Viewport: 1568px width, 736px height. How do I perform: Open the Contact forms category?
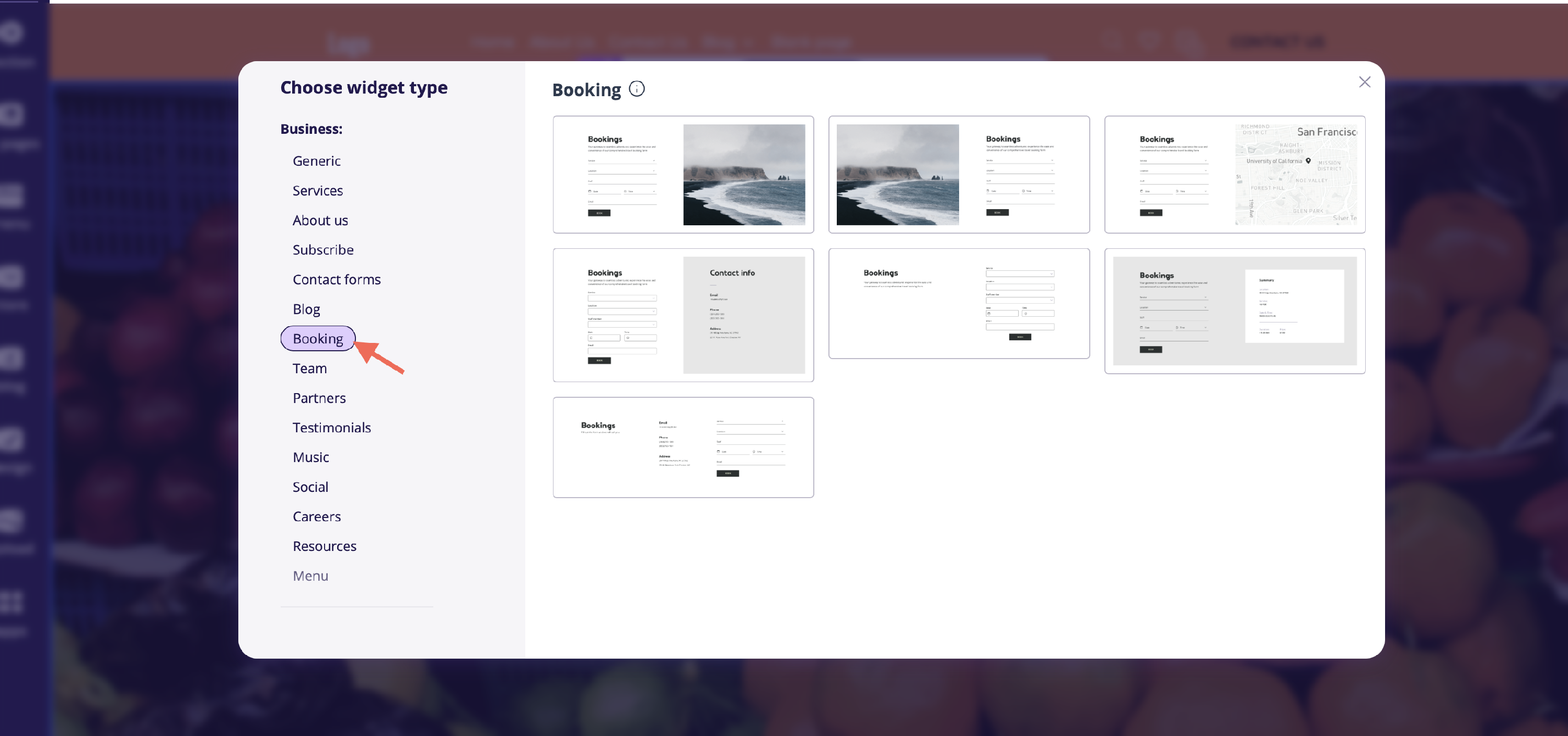[x=337, y=280]
